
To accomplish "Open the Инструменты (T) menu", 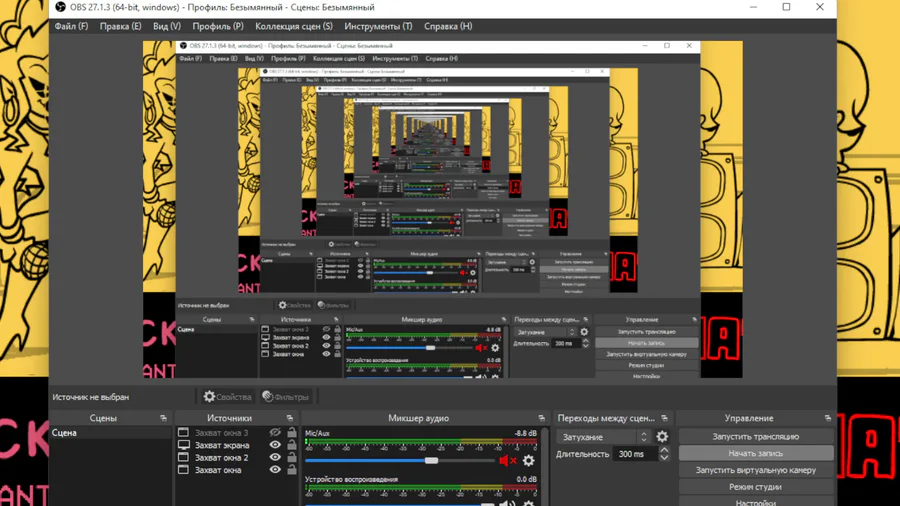I will [378, 26].
